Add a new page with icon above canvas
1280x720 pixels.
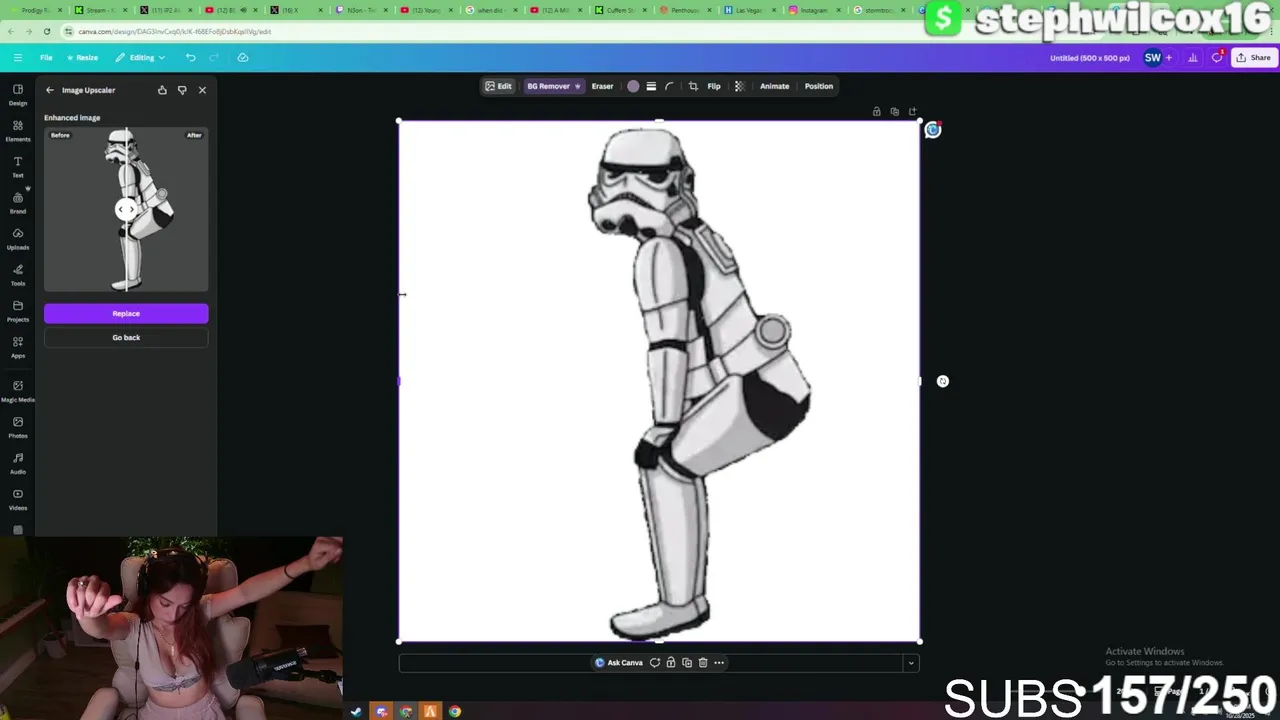tap(913, 111)
